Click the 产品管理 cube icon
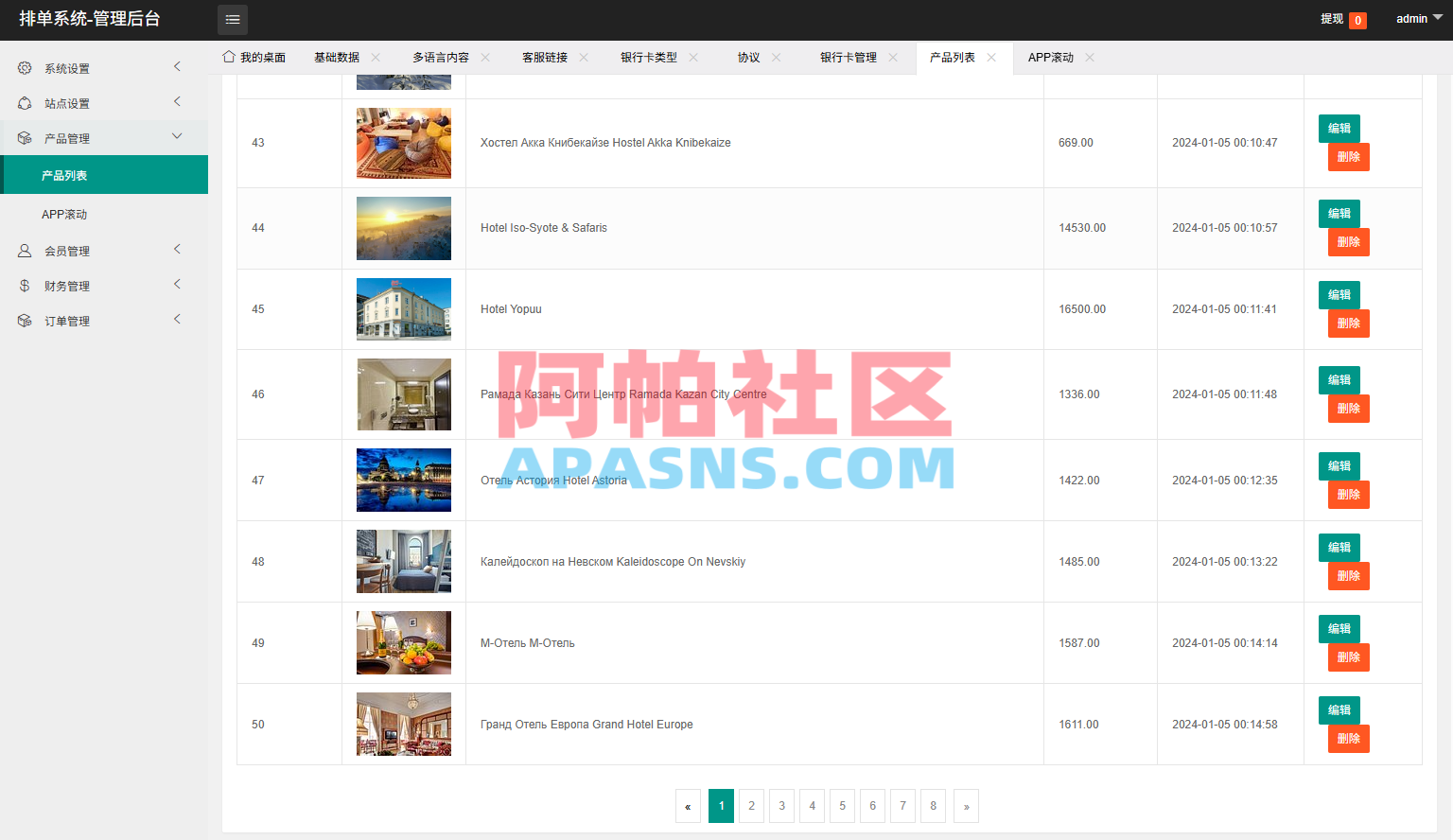The height and width of the screenshot is (840, 1453). coord(25,138)
